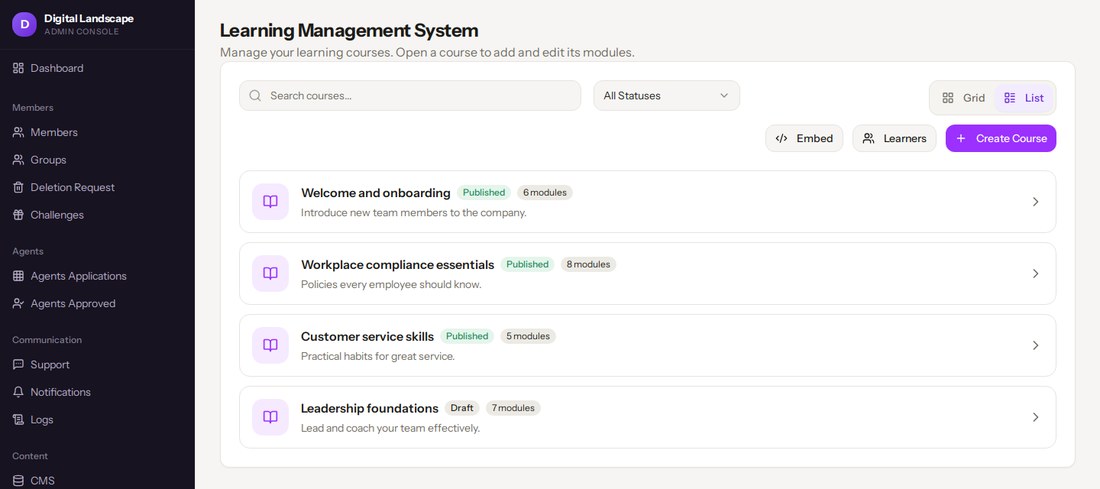Click the Learning Management System heading

click(x=349, y=30)
